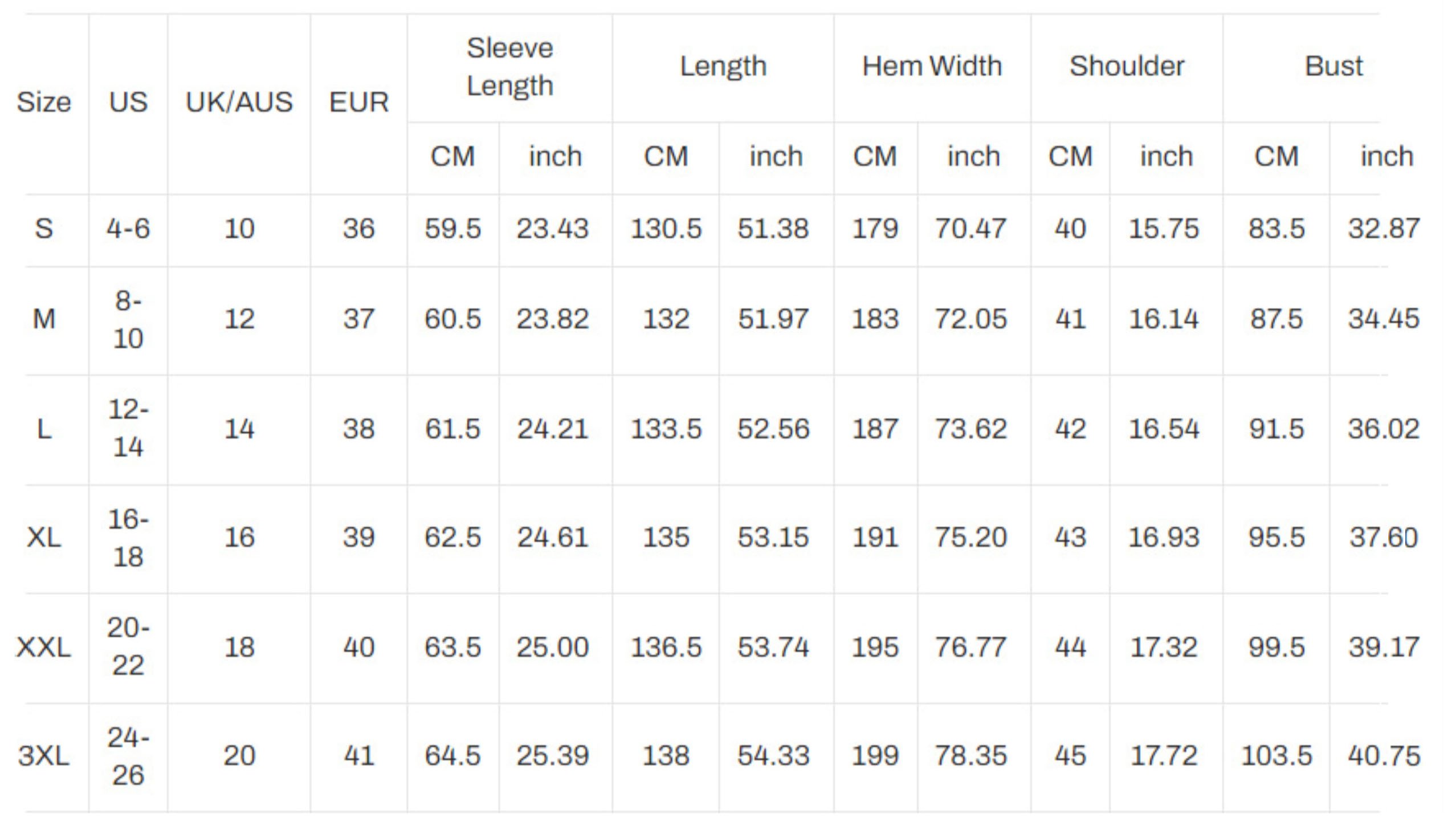
Task: Click the XXL size label
Action: click(44, 647)
